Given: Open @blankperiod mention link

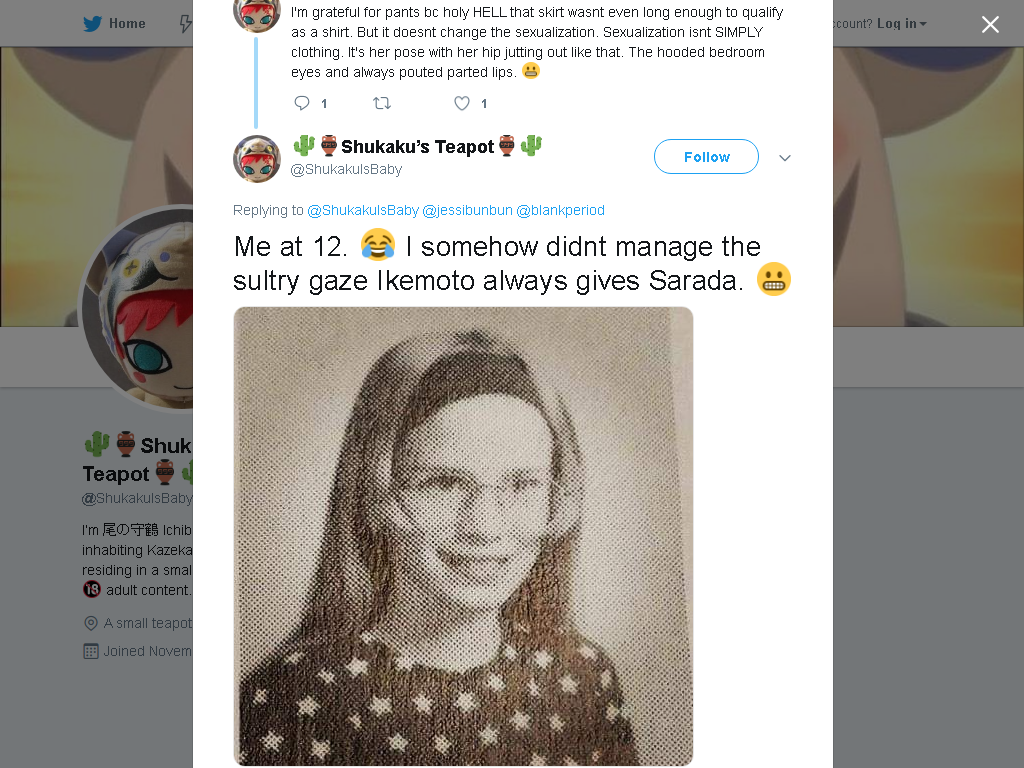Looking at the screenshot, I should tap(560, 210).
